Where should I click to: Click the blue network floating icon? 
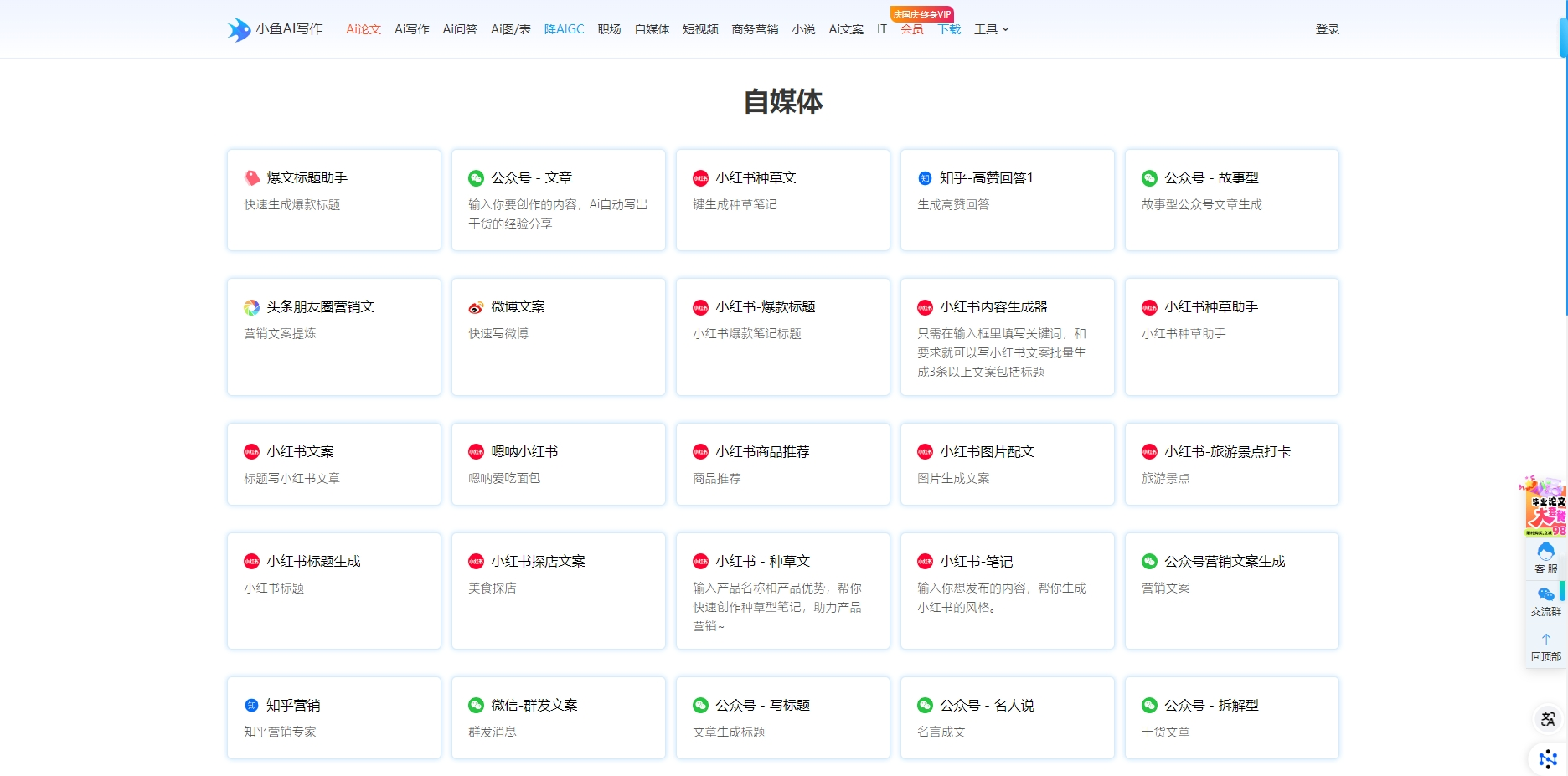[1547, 759]
